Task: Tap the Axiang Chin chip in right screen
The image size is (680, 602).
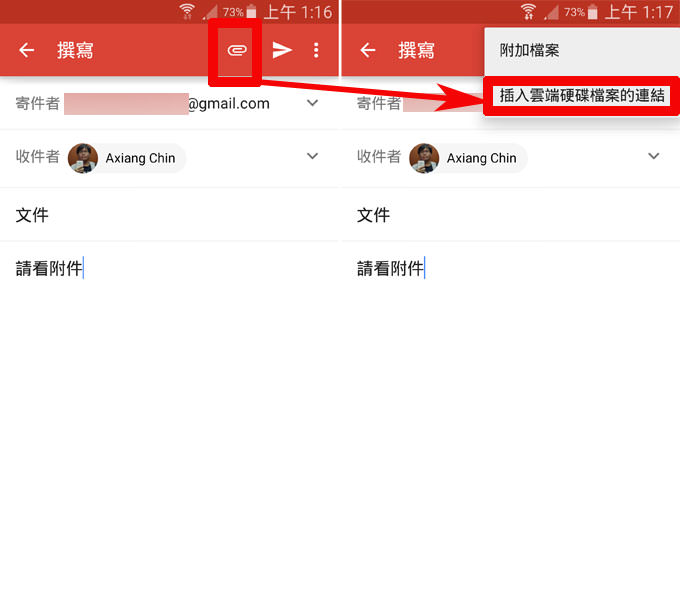Action: click(468, 158)
